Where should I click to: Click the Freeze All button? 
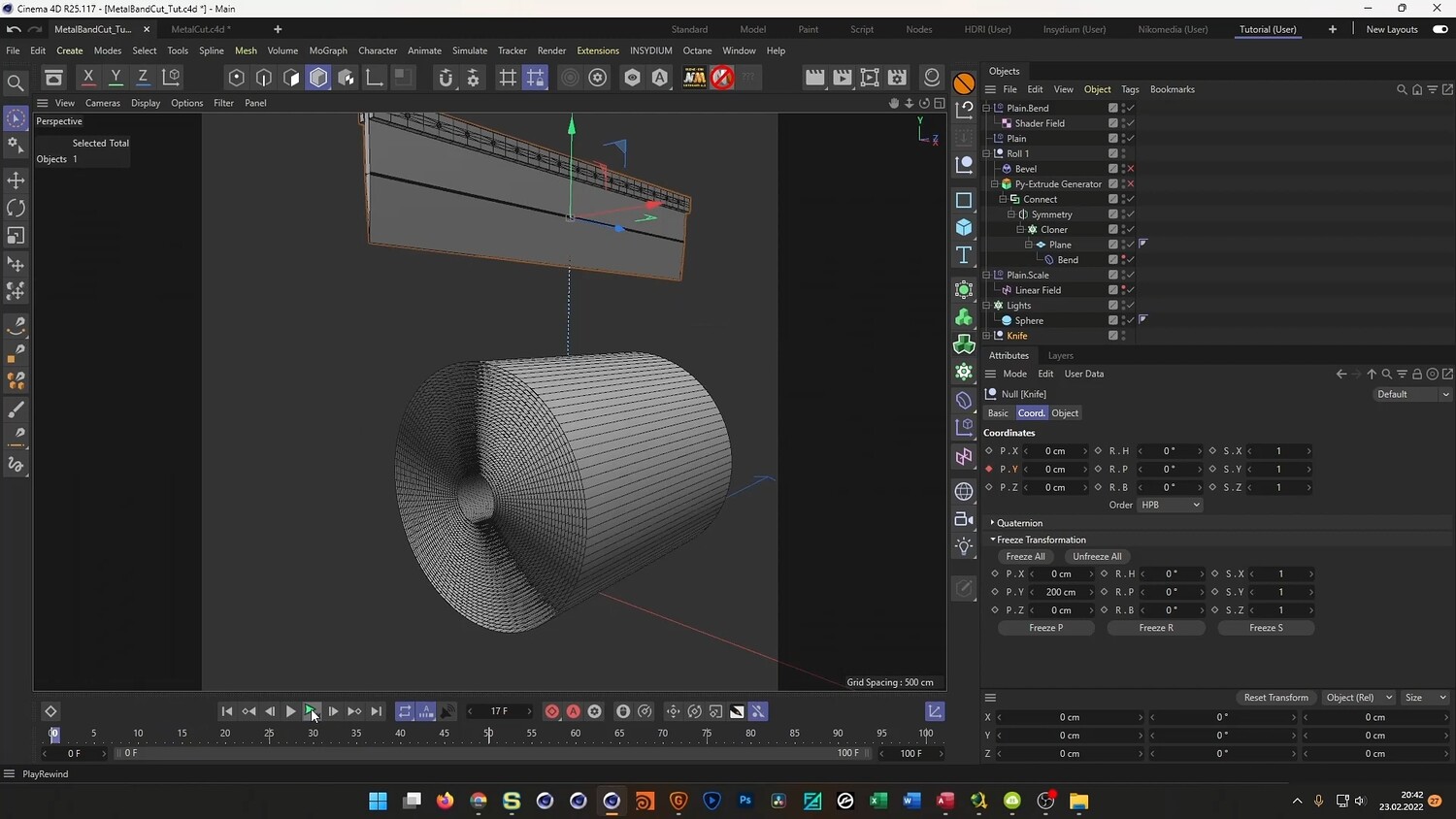[x=1025, y=557]
